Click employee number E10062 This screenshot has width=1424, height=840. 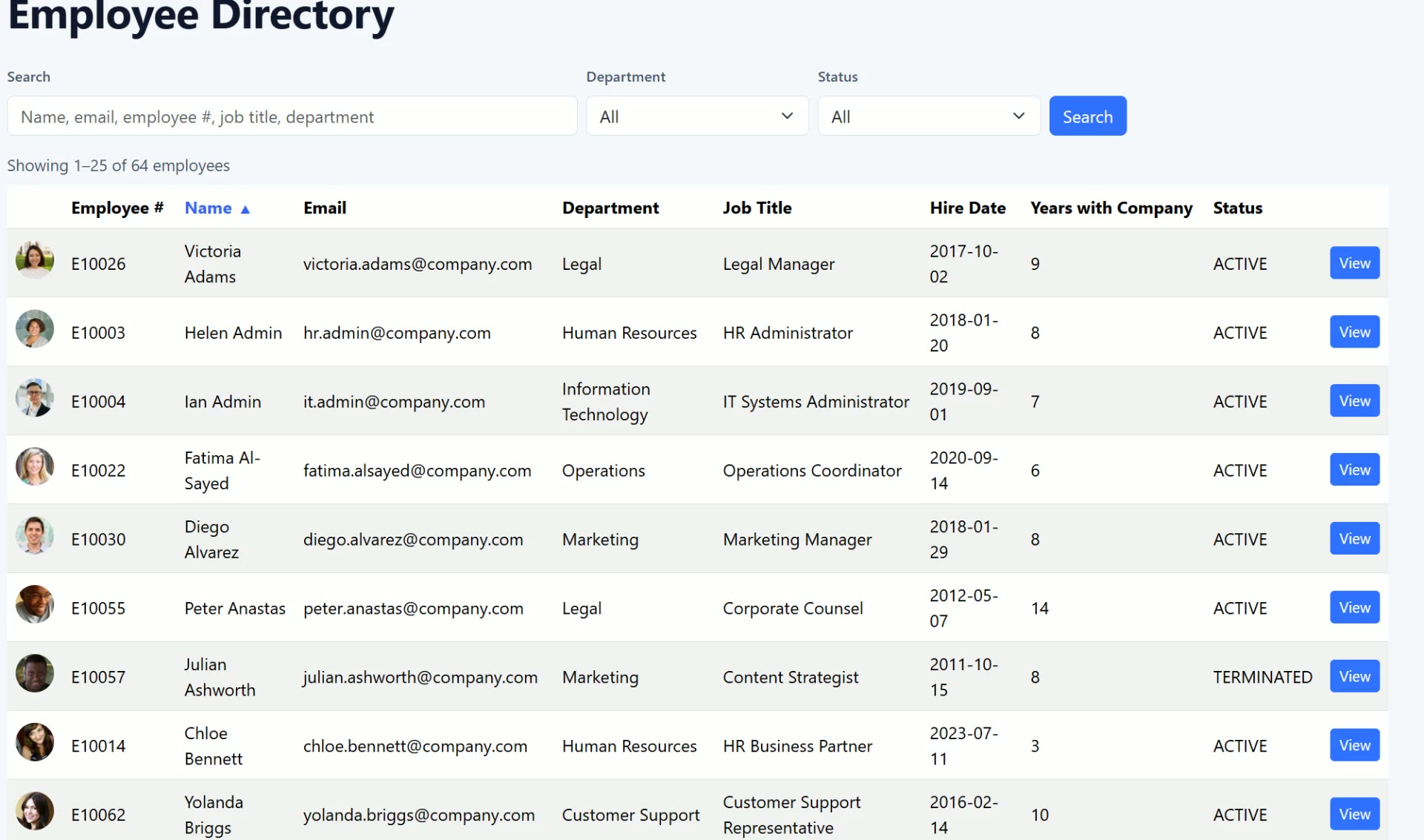click(x=98, y=816)
